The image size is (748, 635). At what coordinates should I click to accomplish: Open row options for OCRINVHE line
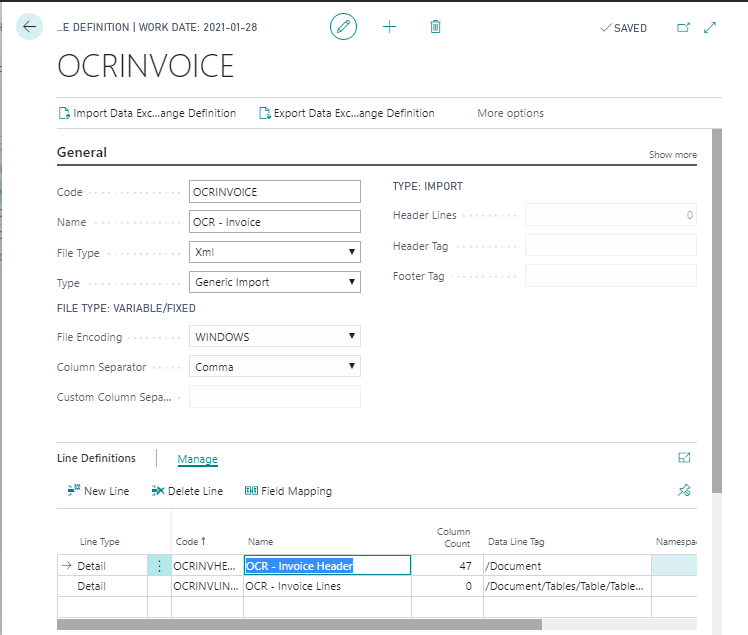[159, 566]
